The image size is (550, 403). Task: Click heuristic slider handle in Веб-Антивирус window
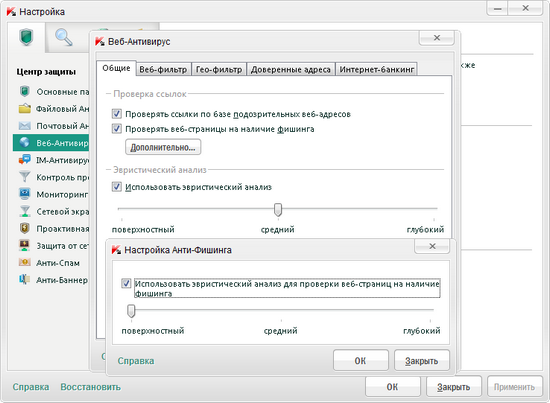click(278, 209)
